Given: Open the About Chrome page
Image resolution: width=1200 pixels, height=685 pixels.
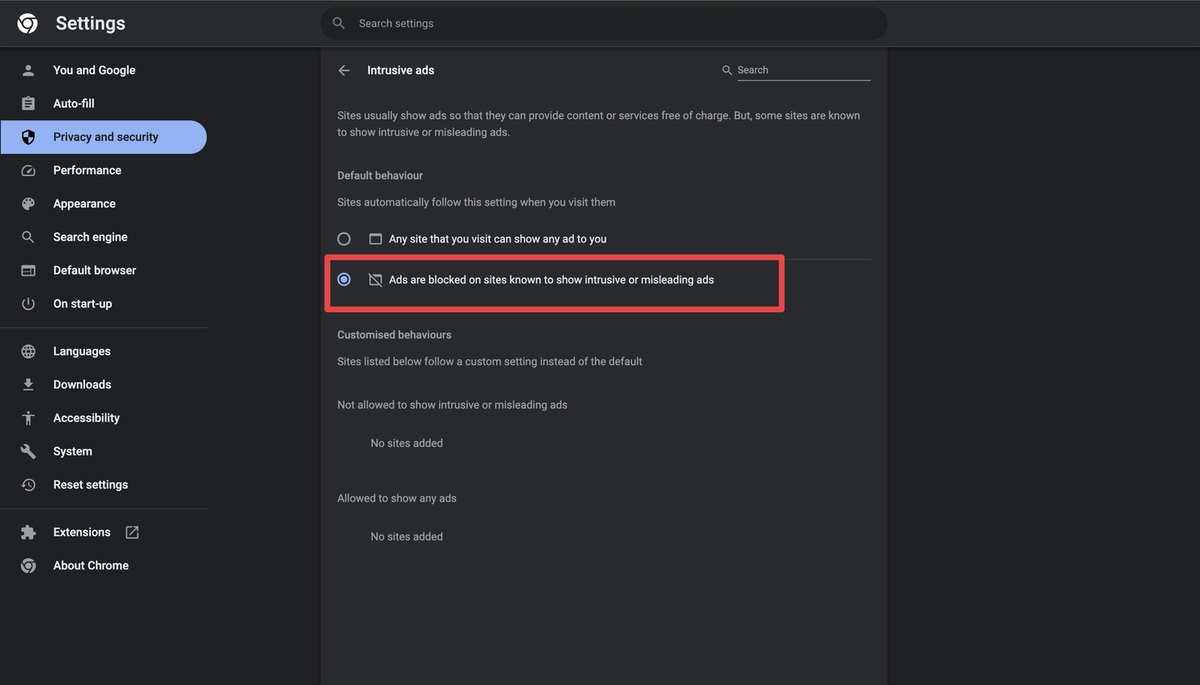Looking at the screenshot, I should pyautogui.click(x=90, y=565).
